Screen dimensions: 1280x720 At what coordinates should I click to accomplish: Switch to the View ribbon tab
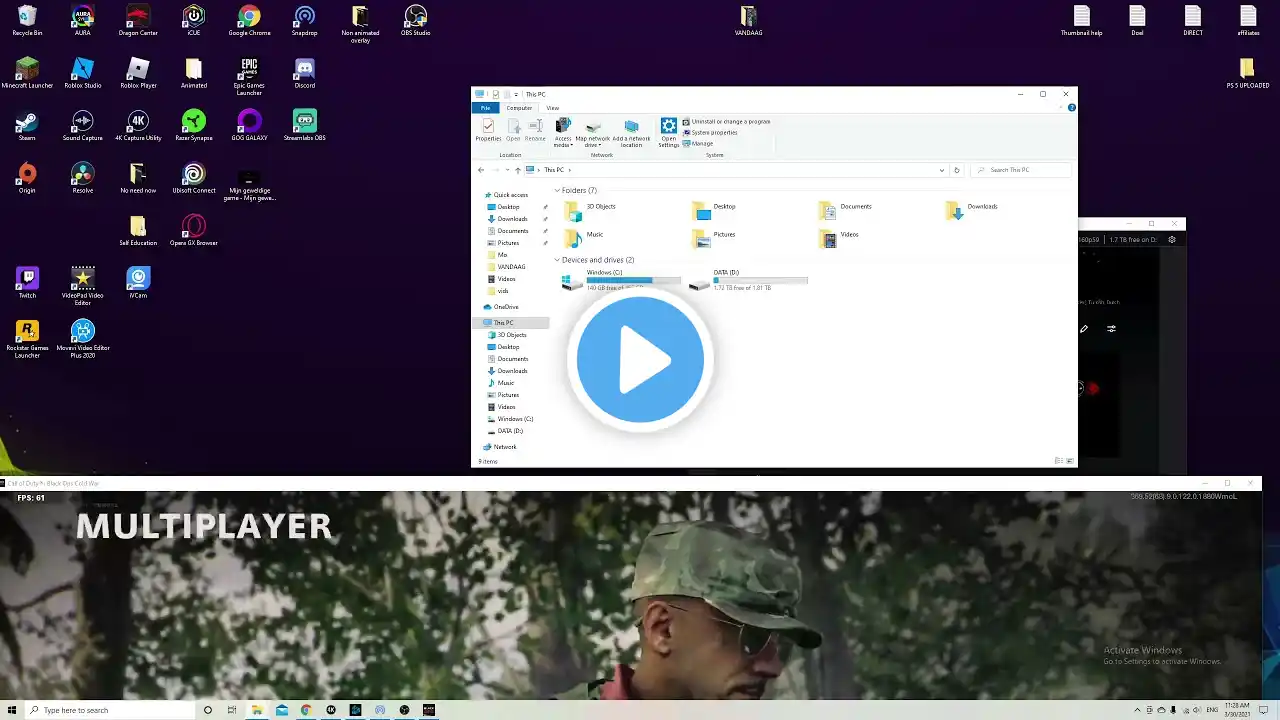[552, 108]
